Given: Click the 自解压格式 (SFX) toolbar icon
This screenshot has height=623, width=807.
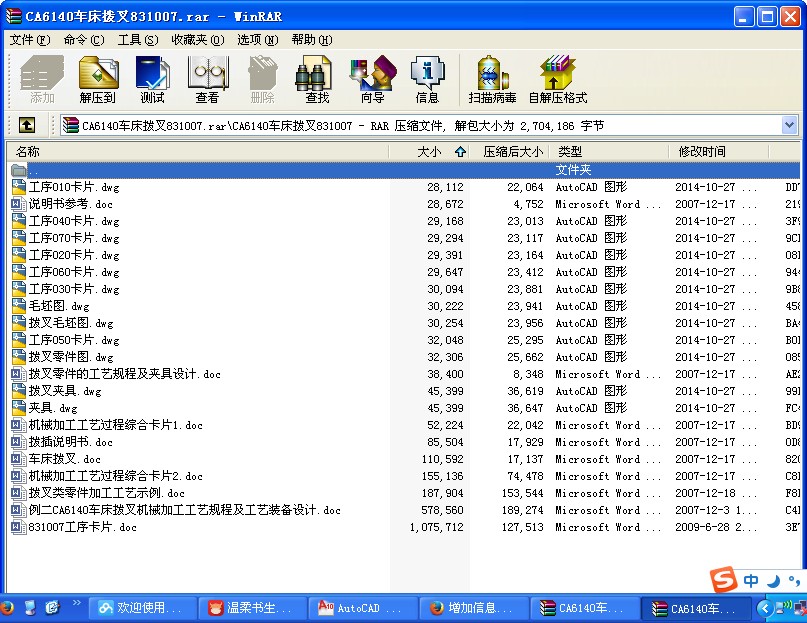Looking at the screenshot, I should click(x=557, y=79).
